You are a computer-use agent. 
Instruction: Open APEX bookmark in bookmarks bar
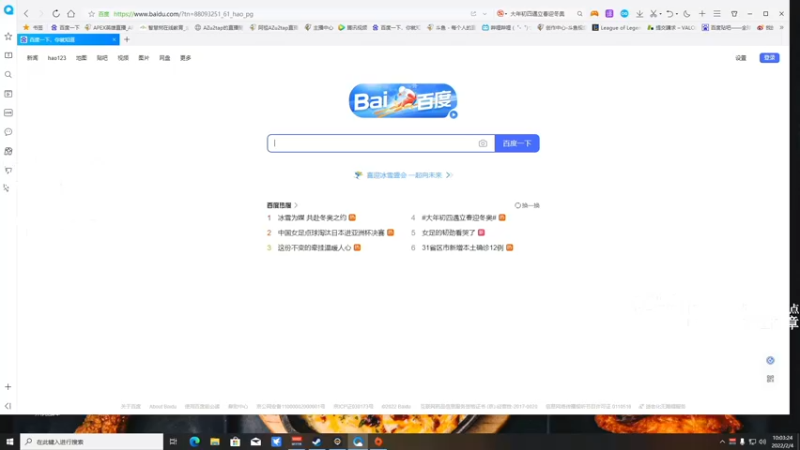[x=109, y=28]
